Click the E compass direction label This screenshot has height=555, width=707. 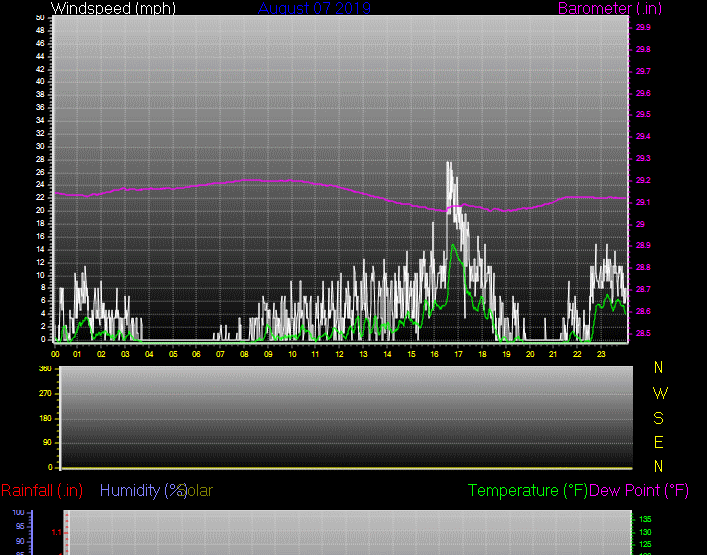point(658,443)
